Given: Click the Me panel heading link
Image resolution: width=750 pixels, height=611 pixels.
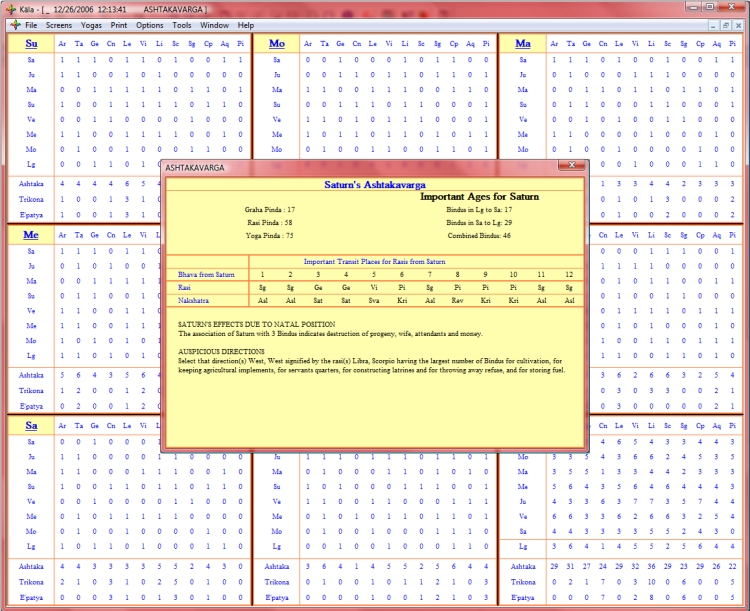Looking at the screenshot, I should click(x=31, y=235).
